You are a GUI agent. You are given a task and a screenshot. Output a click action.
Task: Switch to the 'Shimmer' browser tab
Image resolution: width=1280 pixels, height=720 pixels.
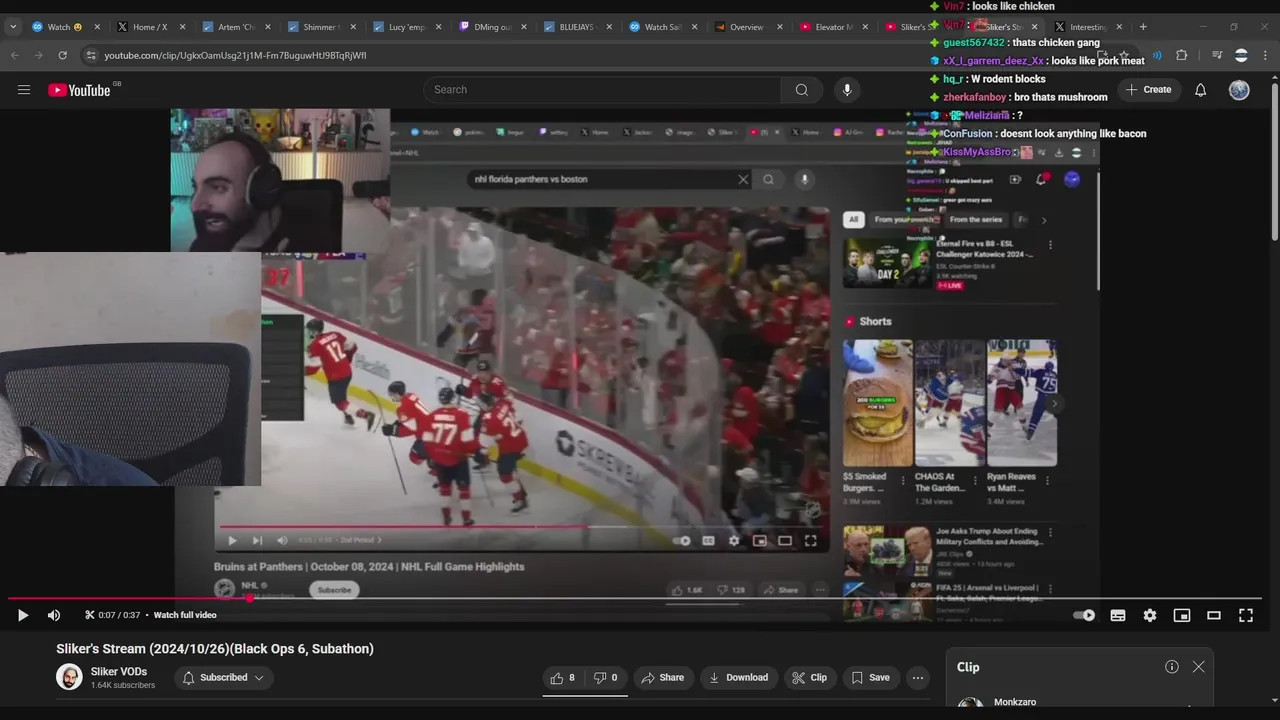[x=320, y=27]
